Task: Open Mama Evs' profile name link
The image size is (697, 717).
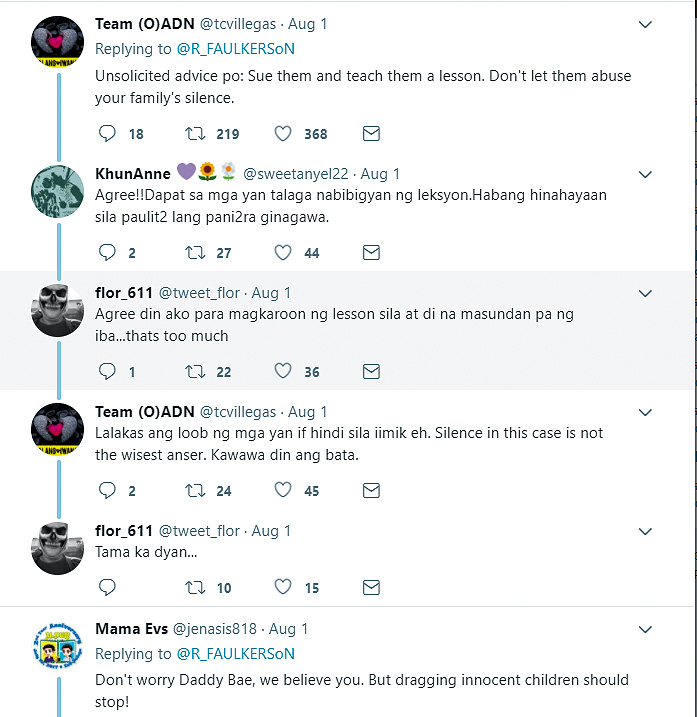Action: click(131, 629)
